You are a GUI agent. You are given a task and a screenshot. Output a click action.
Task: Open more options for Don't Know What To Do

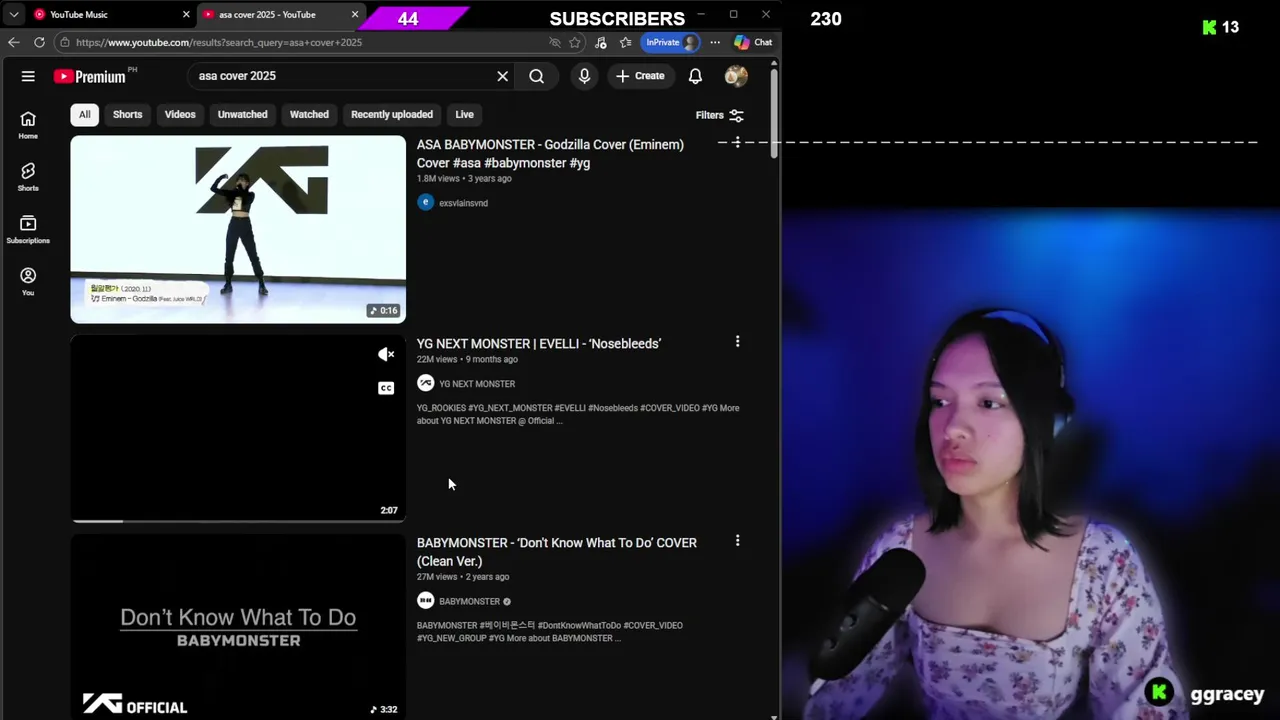point(737,541)
